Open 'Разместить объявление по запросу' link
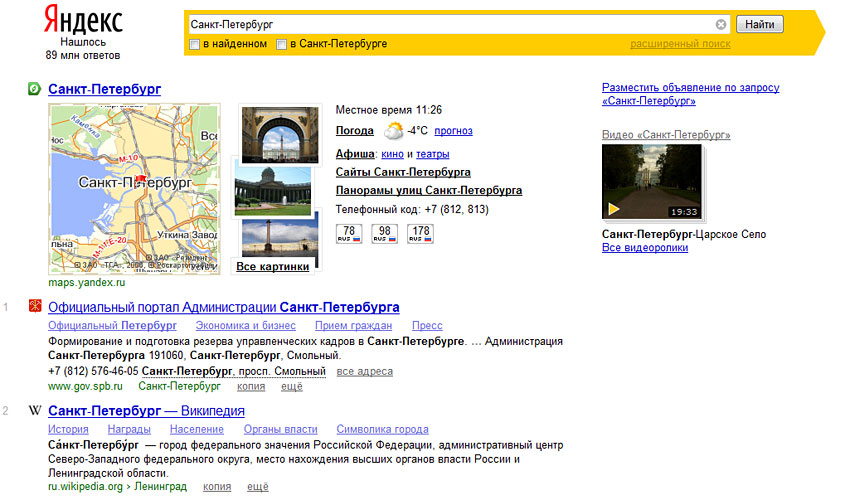 point(691,94)
